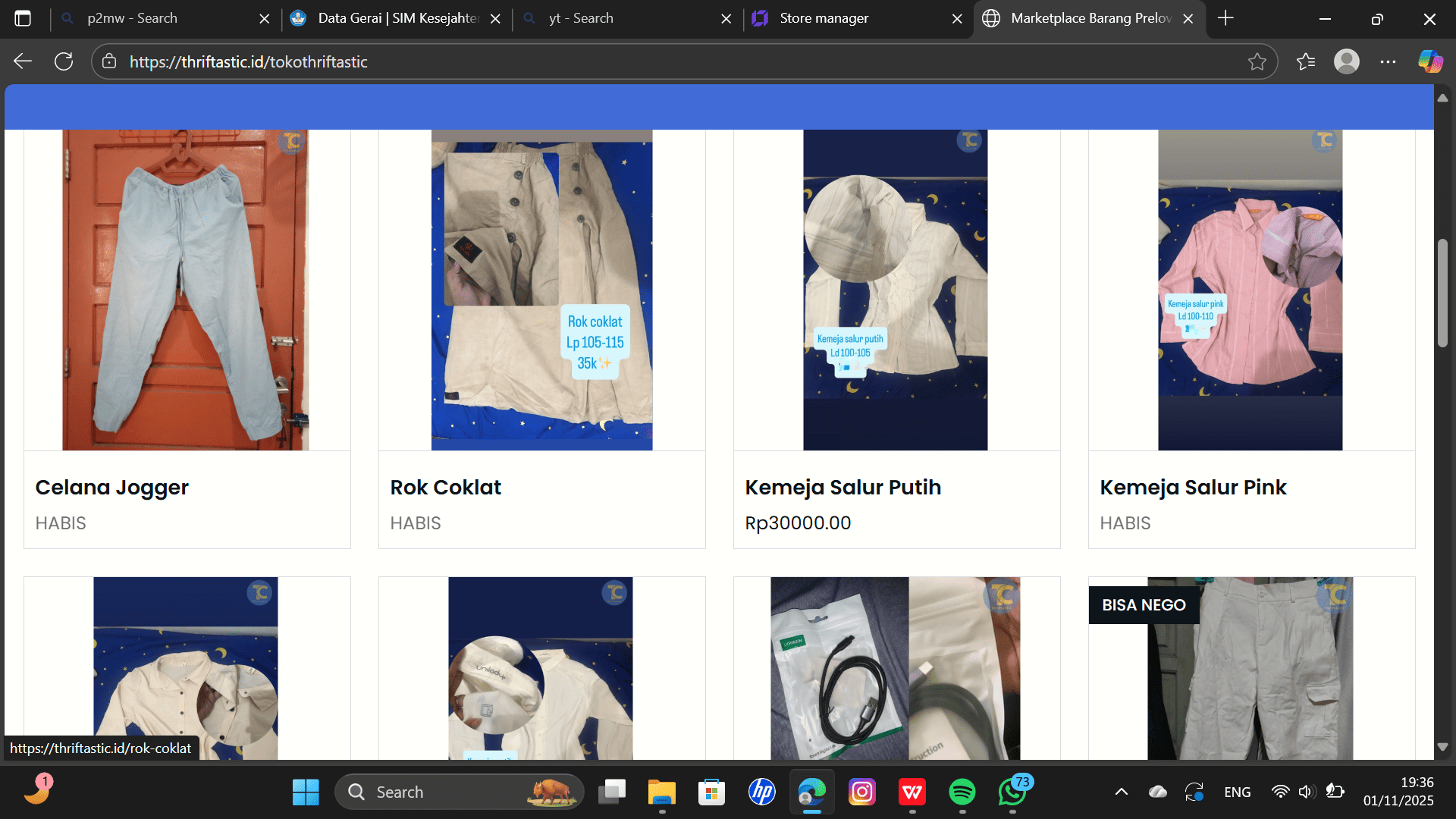The height and width of the screenshot is (819, 1456).
Task: Click HABIS under Rok Coklat
Action: pos(416,523)
